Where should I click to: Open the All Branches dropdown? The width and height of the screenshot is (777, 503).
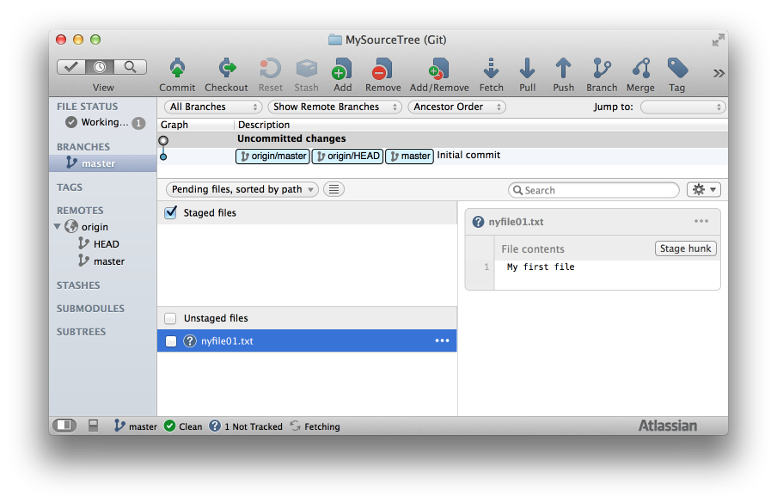coord(213,107)
